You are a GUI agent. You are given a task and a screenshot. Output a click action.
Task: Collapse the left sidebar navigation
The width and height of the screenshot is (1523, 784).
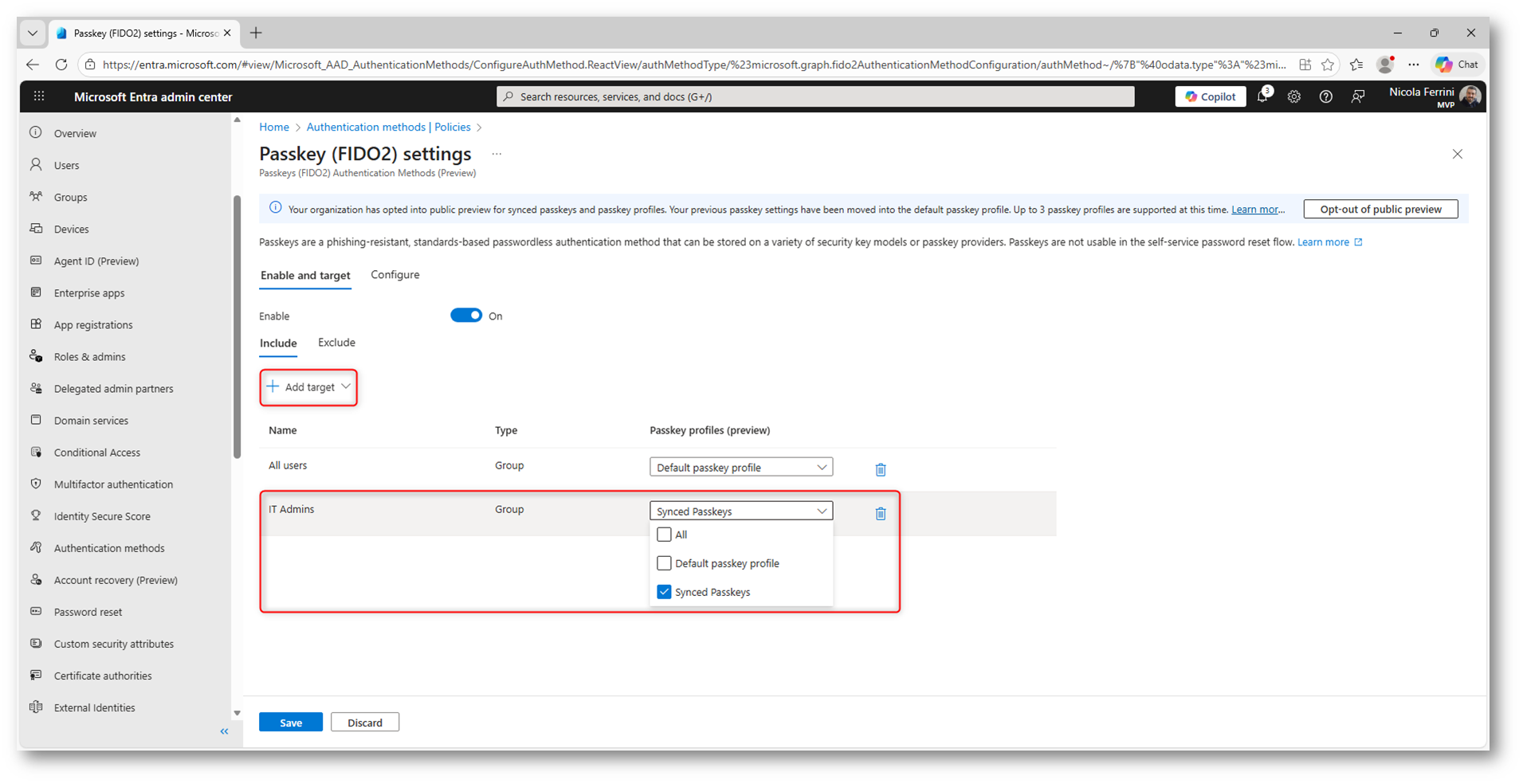(224, 731)
